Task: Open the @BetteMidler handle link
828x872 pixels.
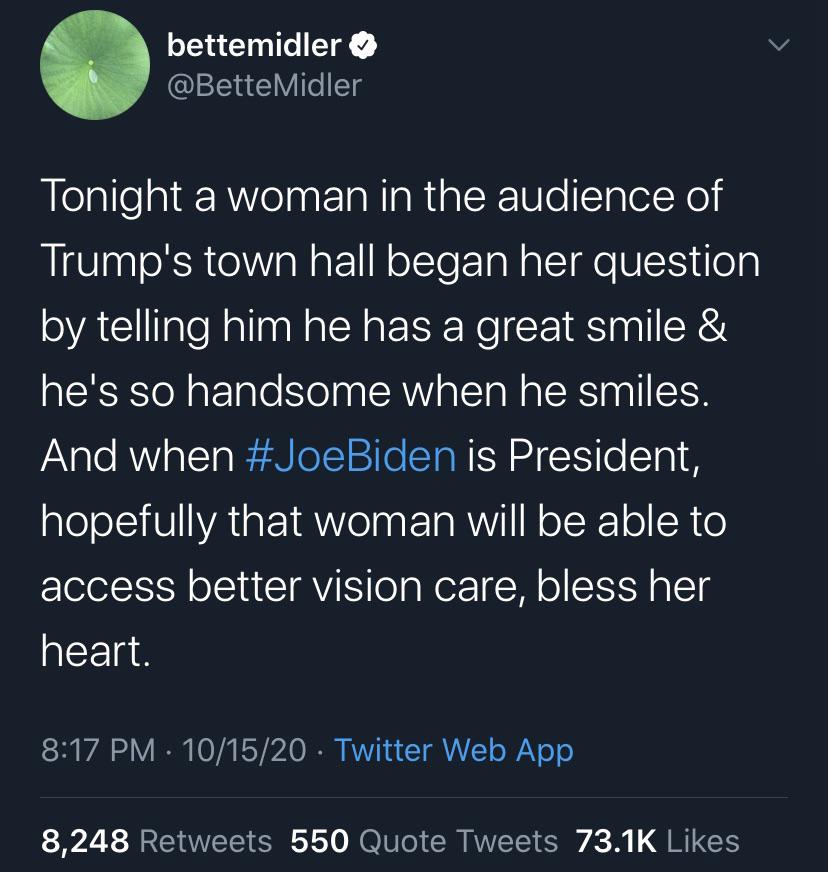Action: [264, 85]
